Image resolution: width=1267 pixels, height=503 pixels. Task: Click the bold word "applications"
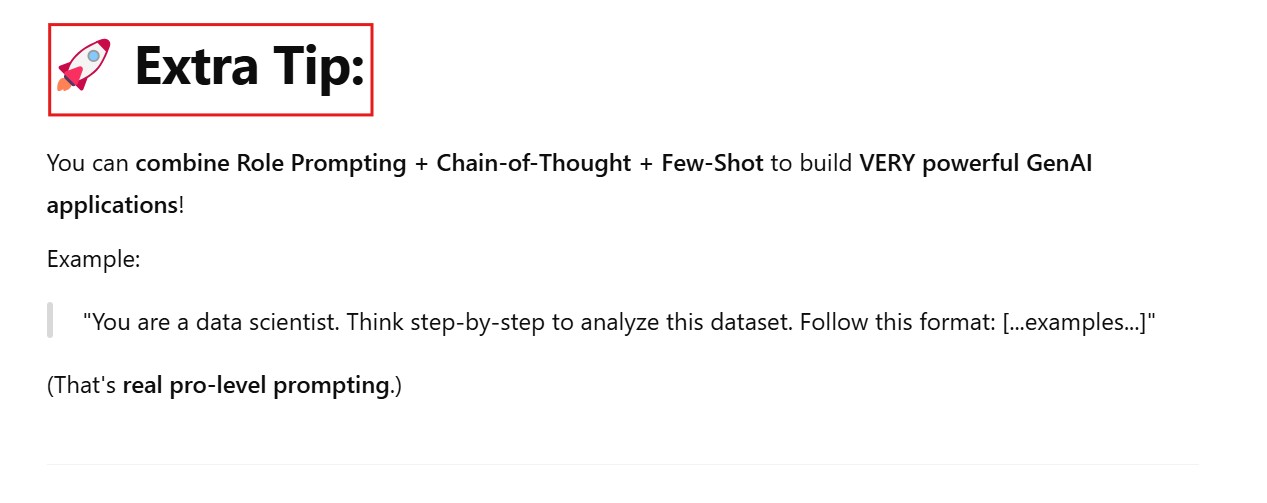[x=112, y=205]
